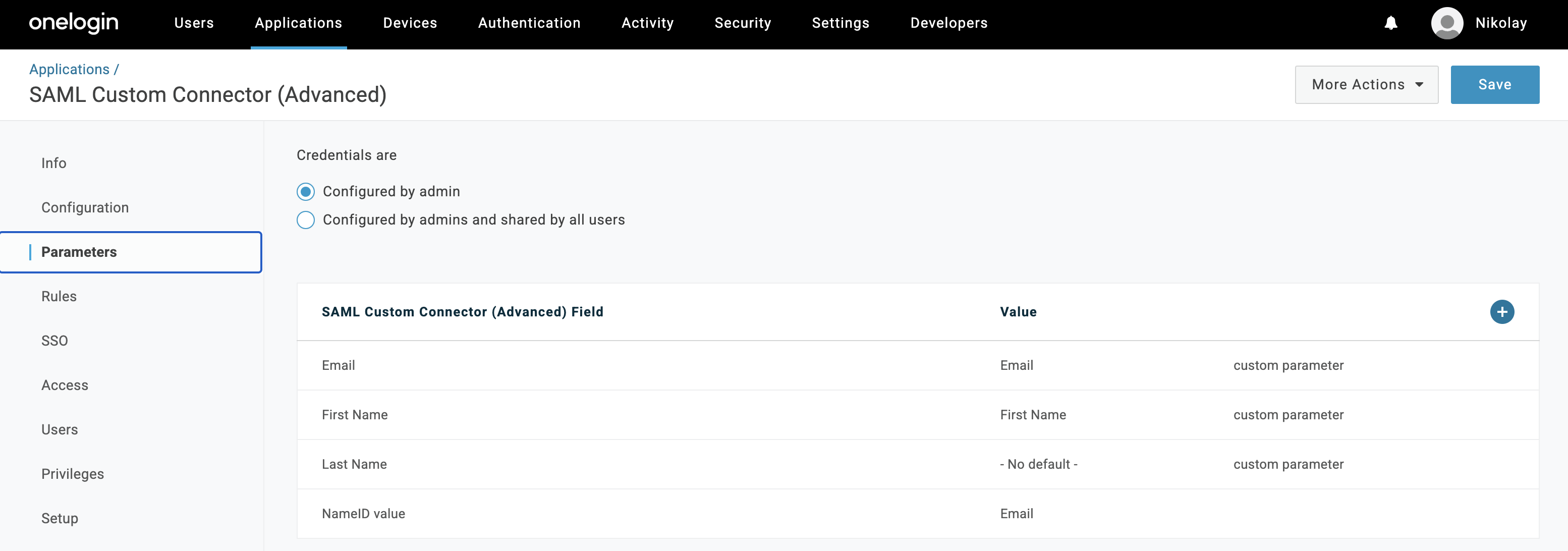Switch to the SSO sidebar tab
1568x551 pixels.
pyautogui.click(x=55, y=341)
